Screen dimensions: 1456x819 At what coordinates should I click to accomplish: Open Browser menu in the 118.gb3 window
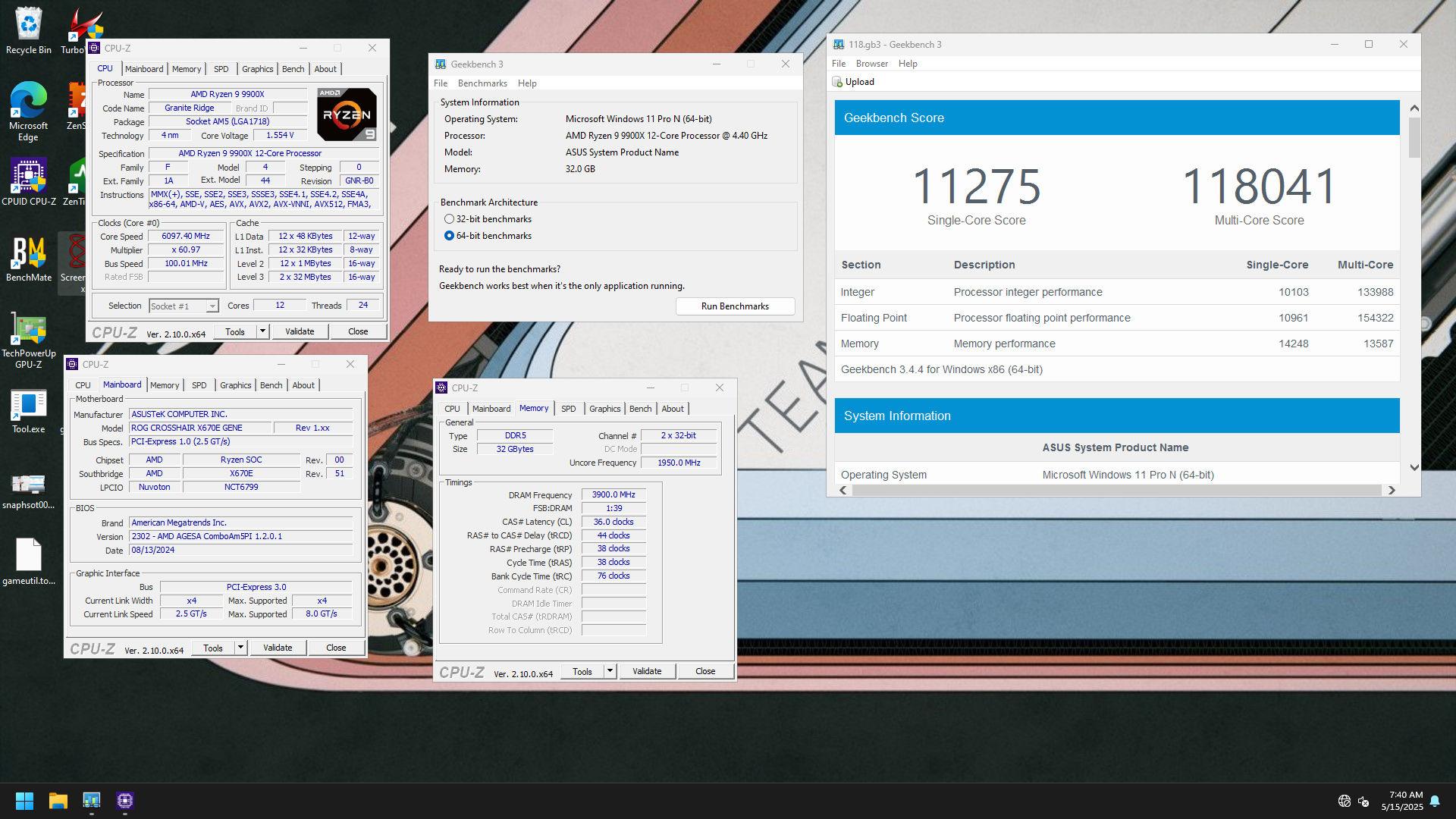click(x=871, y=64)
